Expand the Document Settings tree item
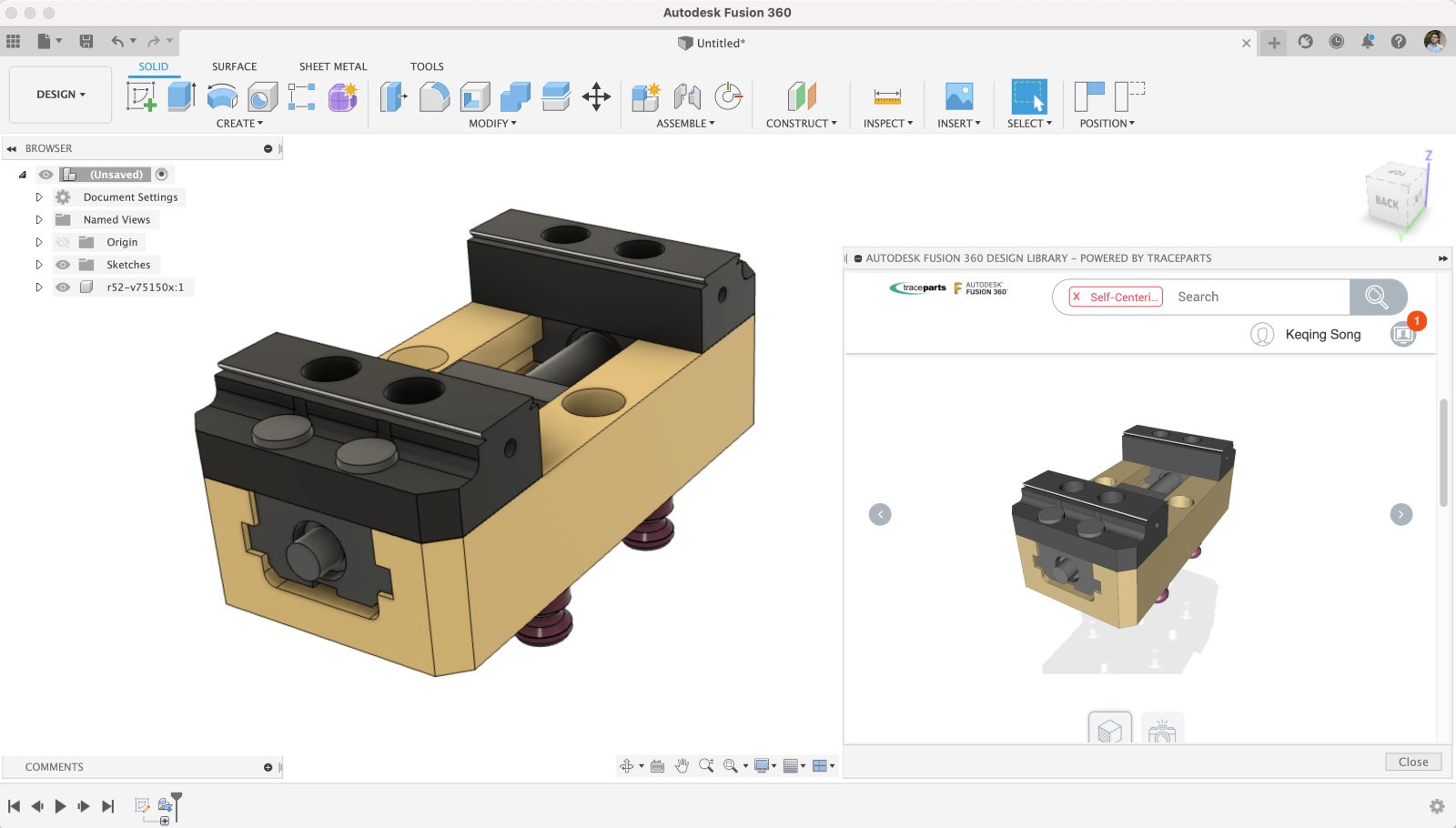This screenshot has width=1456, height=828. tap(39, 197)
